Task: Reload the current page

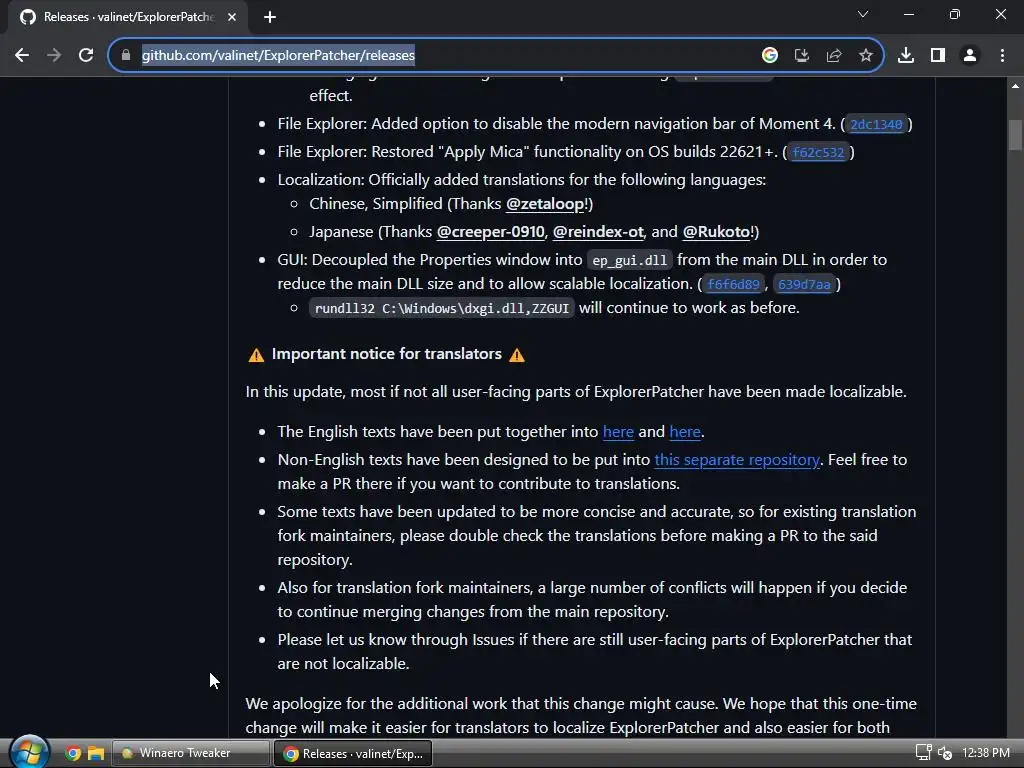Action: tap(86, 56)
